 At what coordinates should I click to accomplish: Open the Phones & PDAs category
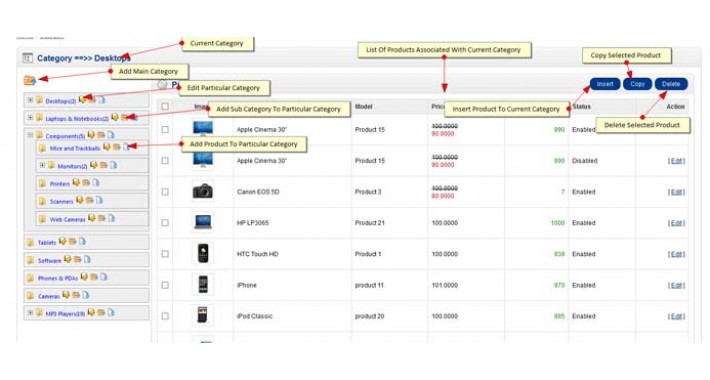(58, 278)
